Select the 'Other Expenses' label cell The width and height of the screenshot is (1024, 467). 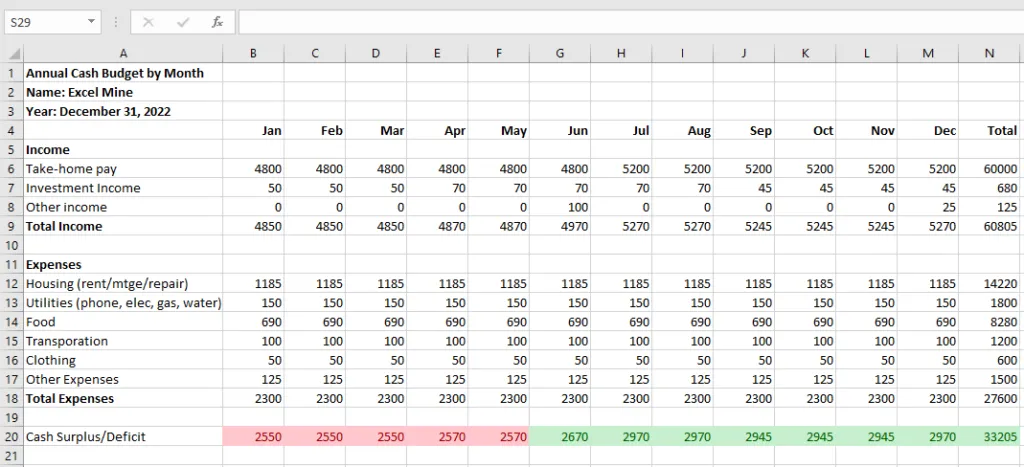pyautogui.click(x=123, y=379)
